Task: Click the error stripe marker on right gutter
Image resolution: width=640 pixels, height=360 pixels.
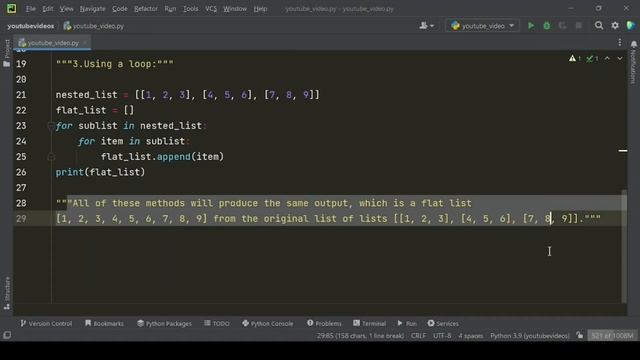Action: 623,151
